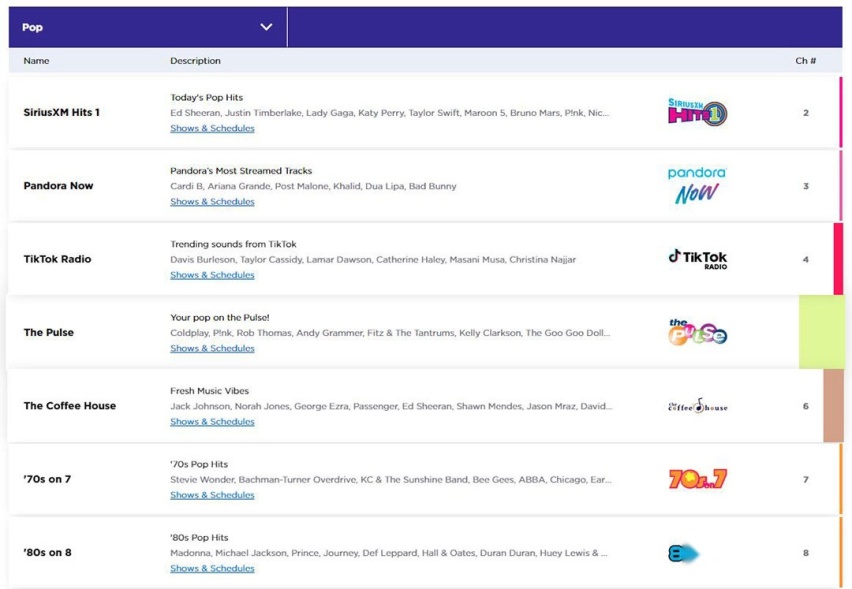Select the SiriusXM Hits 1 channel name
The image size is (852, 589).
61,112
